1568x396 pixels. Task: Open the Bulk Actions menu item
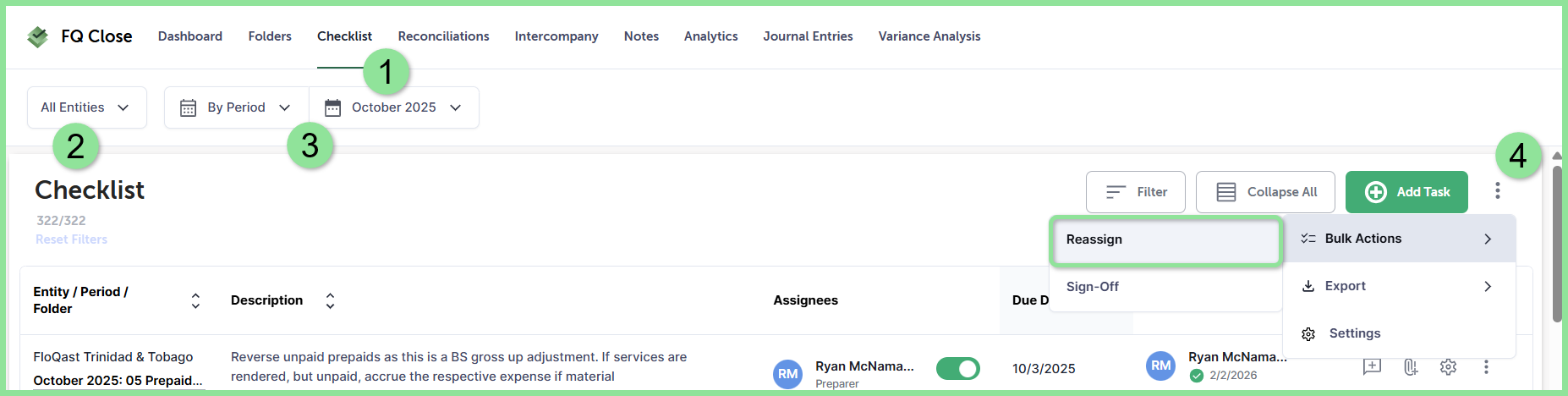click(x=1399, y=239)
